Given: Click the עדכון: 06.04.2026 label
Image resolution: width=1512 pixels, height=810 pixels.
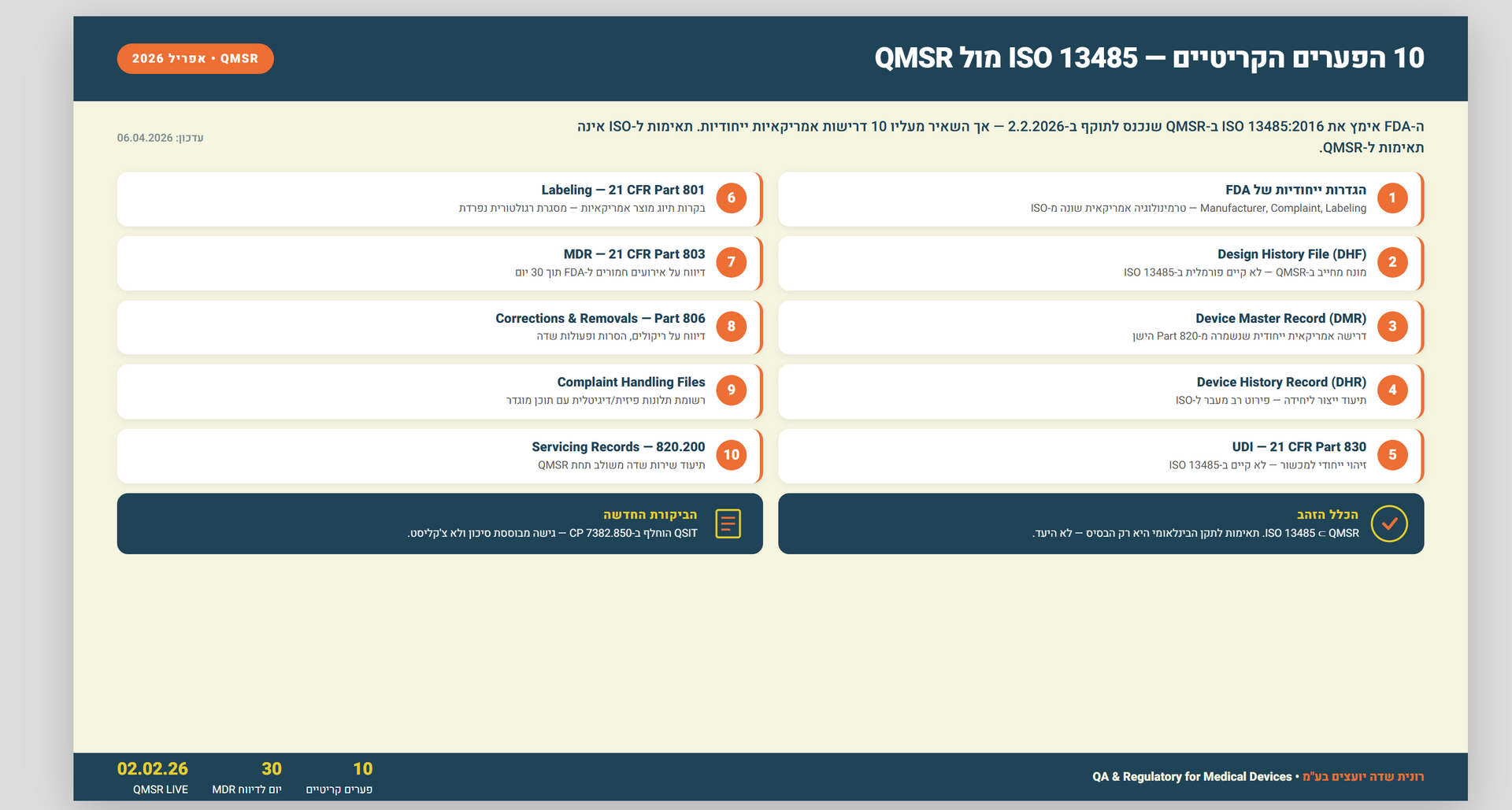Looking at the screenshot, I should (161, 137).
